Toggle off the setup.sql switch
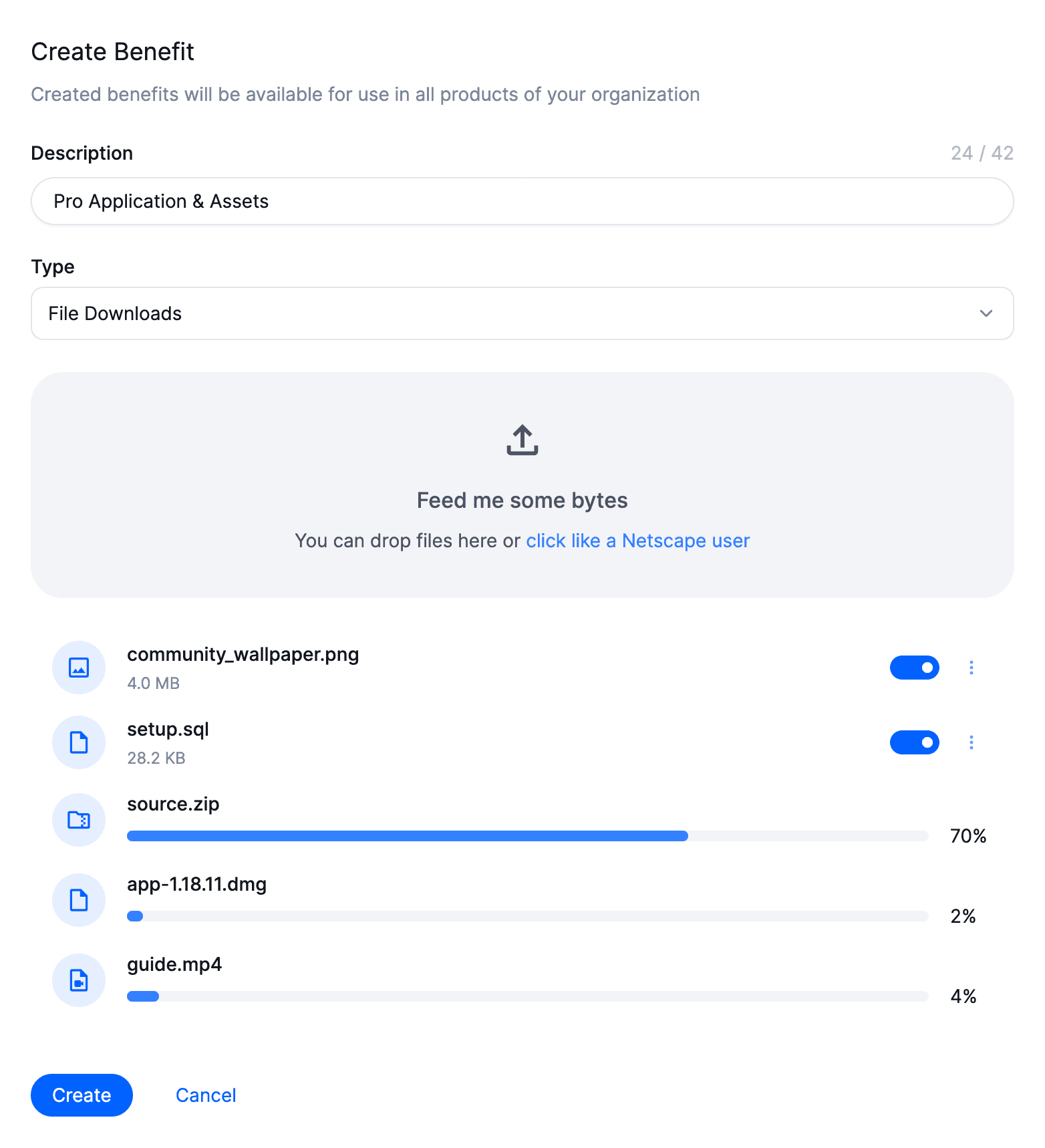 click(x=914, y=742)
